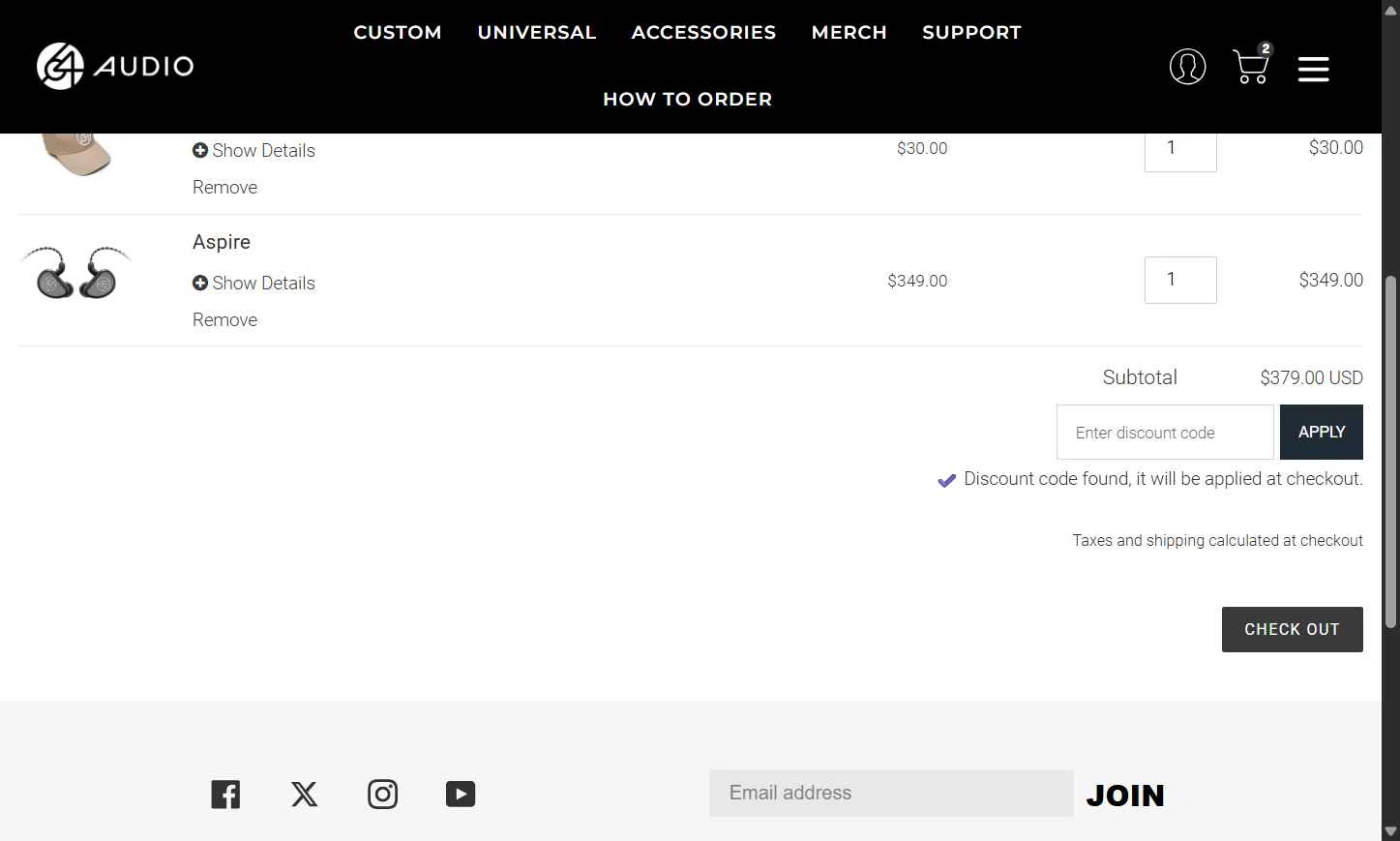Screen dimensions: 1400x841
Task: Expand Show Details for the Aspire item
Action: pos(253,283)
